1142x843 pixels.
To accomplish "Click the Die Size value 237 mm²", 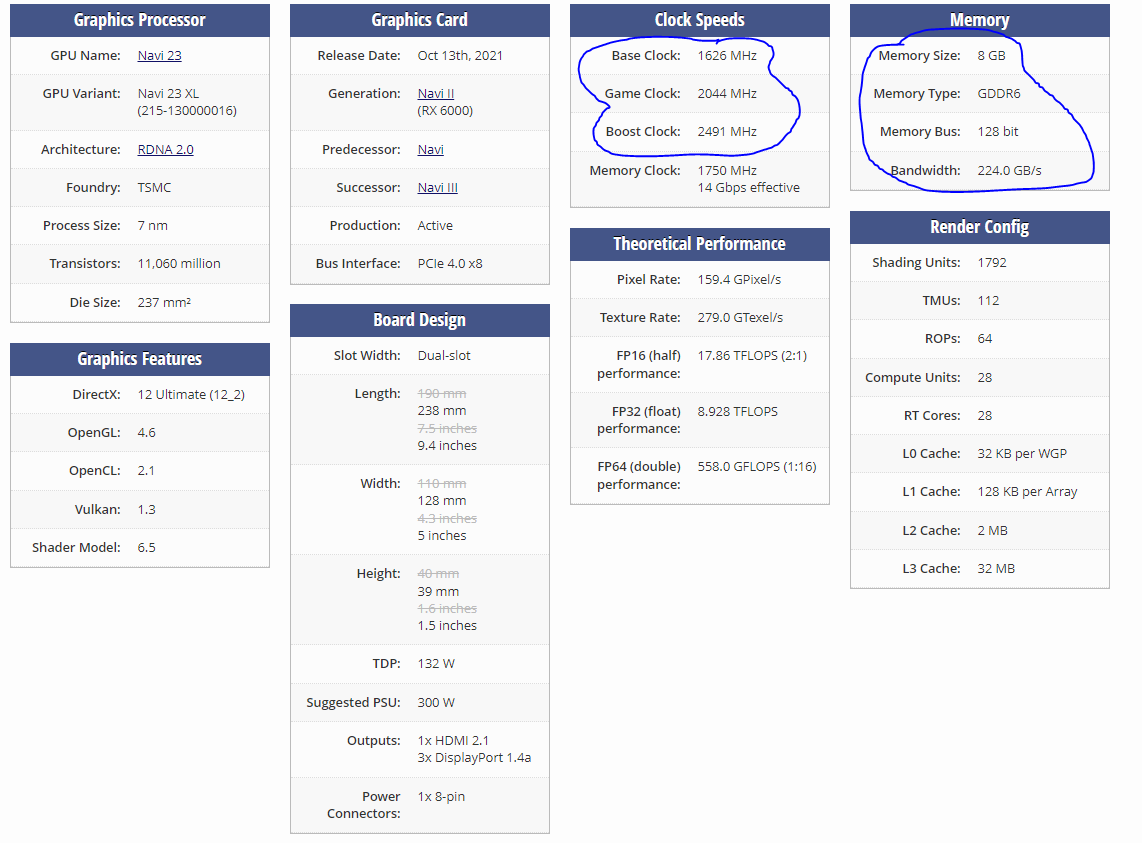I will tap(164, 302).
